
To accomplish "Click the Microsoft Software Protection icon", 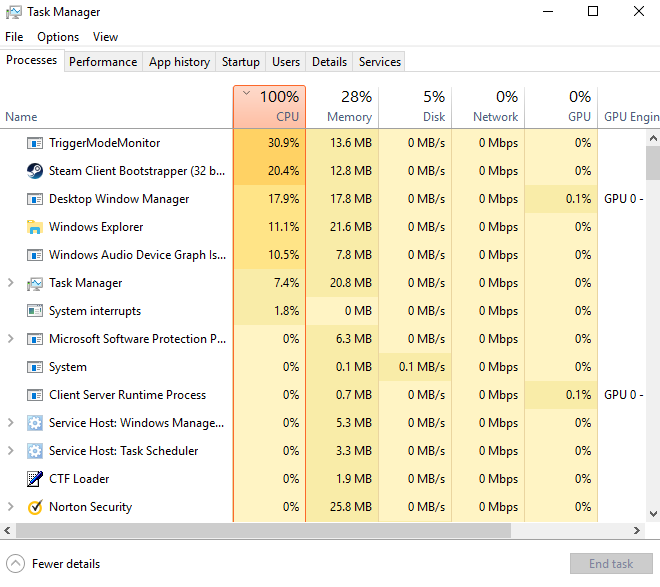I will click(35, 339).
